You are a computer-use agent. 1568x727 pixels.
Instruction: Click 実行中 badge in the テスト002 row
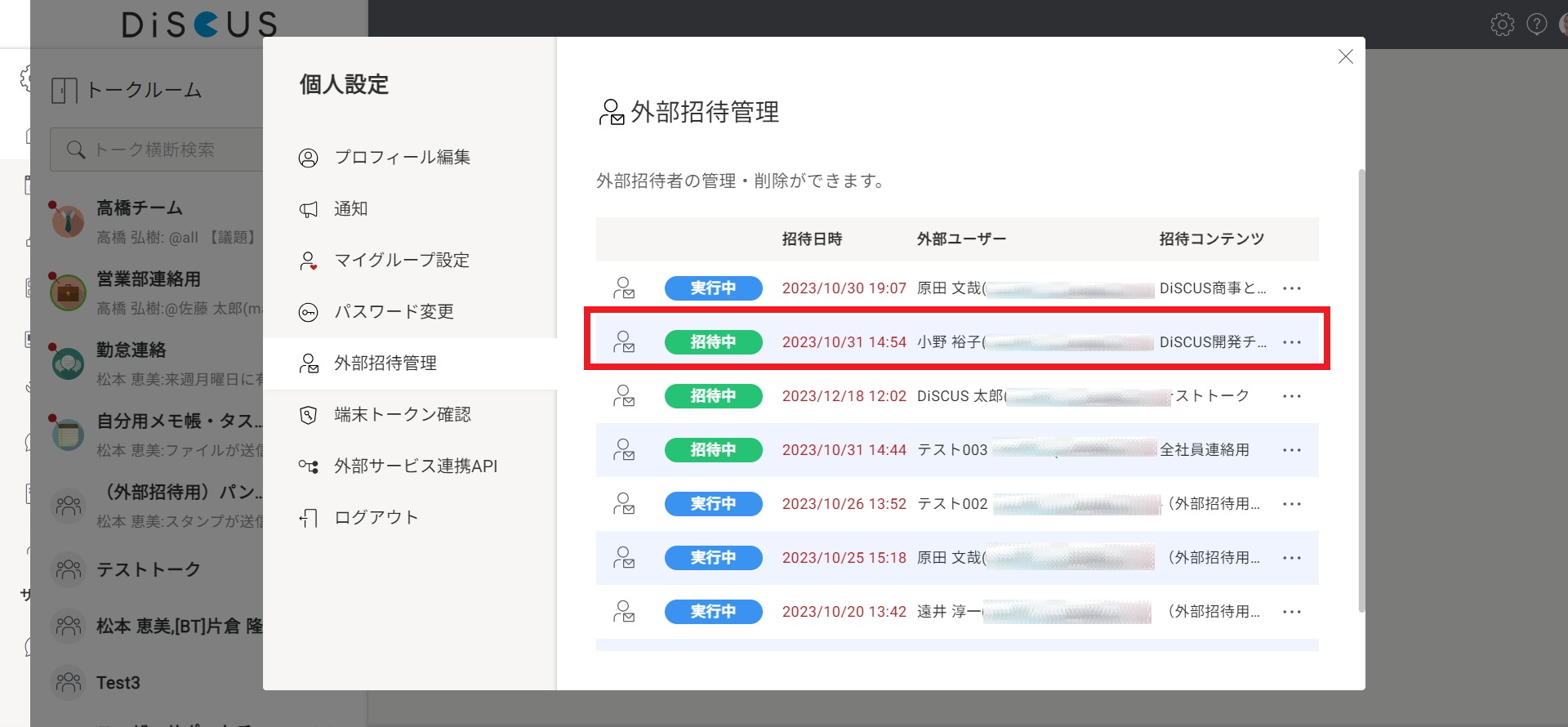[714, 504]
